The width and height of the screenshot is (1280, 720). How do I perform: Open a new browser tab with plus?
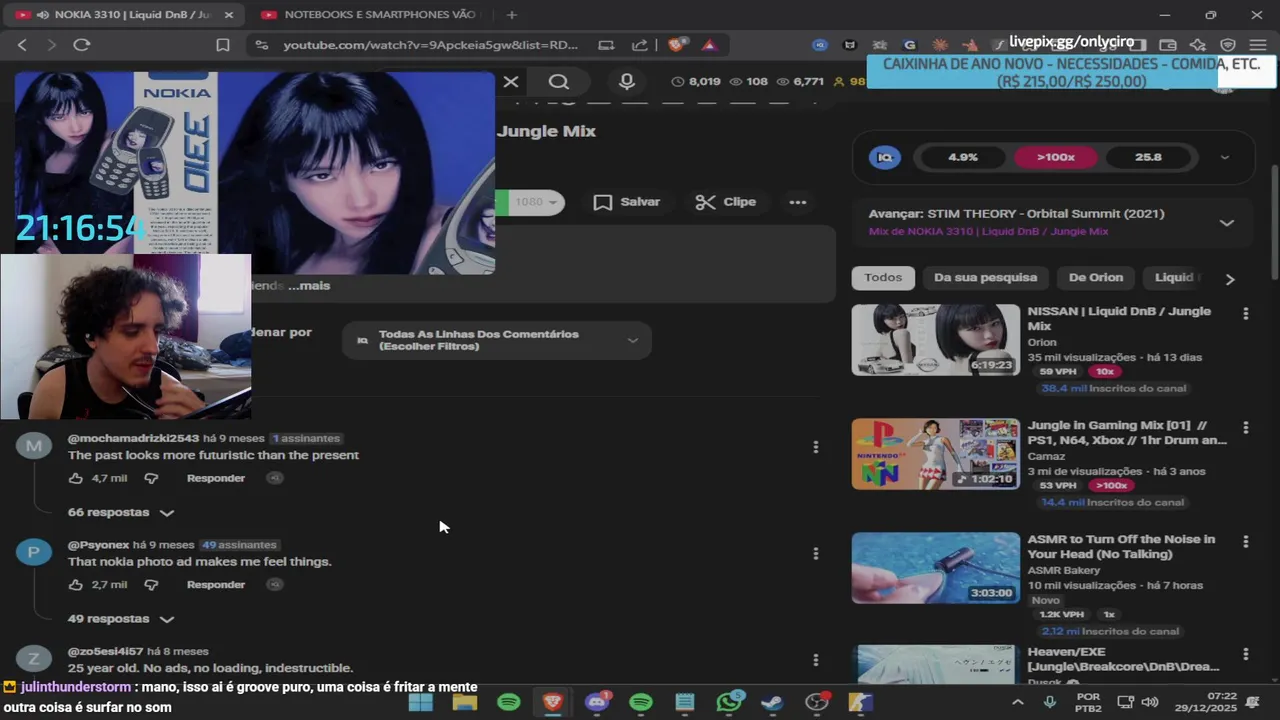512,15
